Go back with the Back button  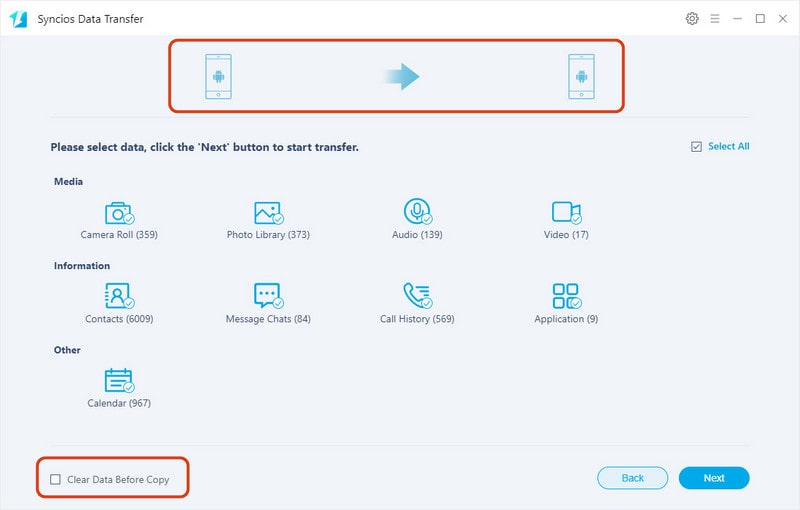(x=632, y=478)
